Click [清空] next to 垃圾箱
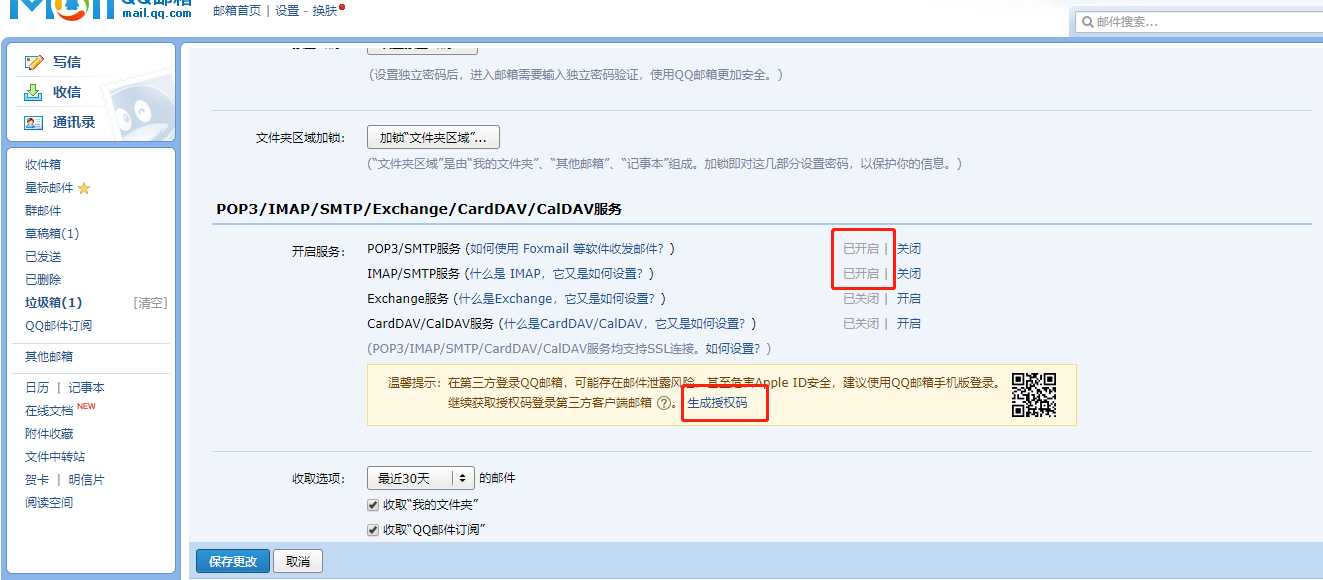1323x580 pixels. pos(150,303)
